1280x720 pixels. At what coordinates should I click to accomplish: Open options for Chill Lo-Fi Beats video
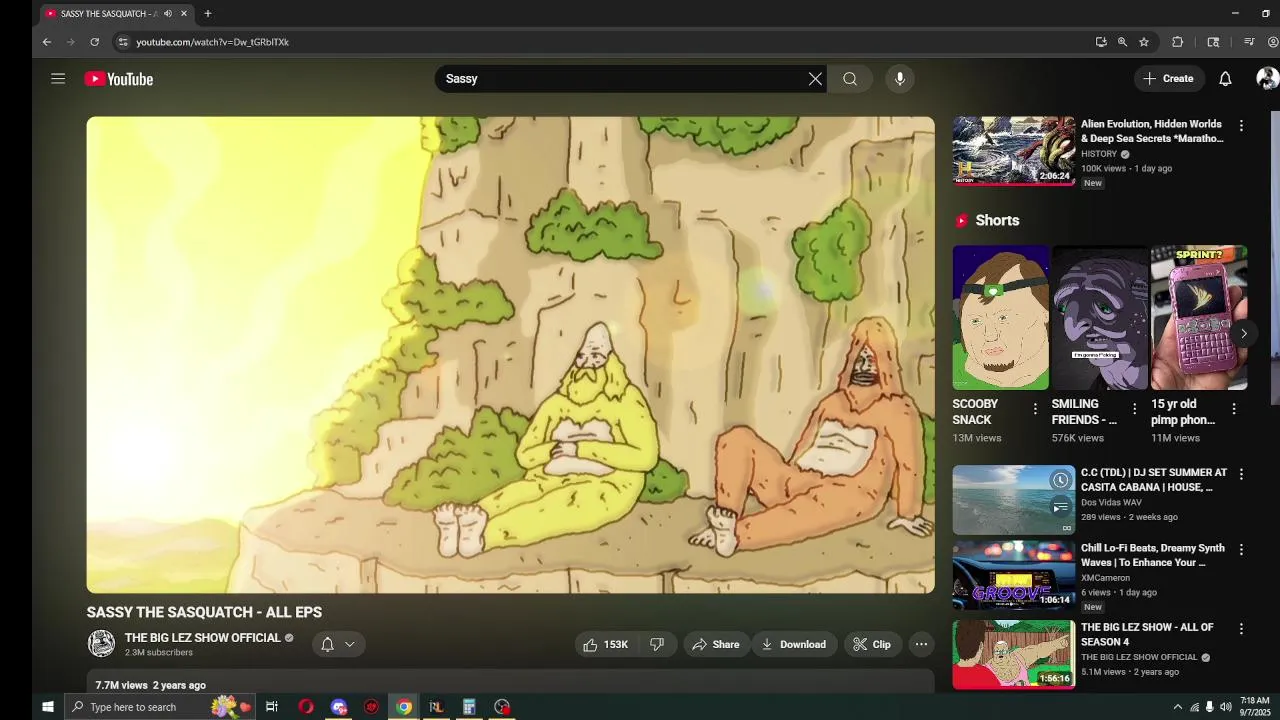(x=1241, y=550)
